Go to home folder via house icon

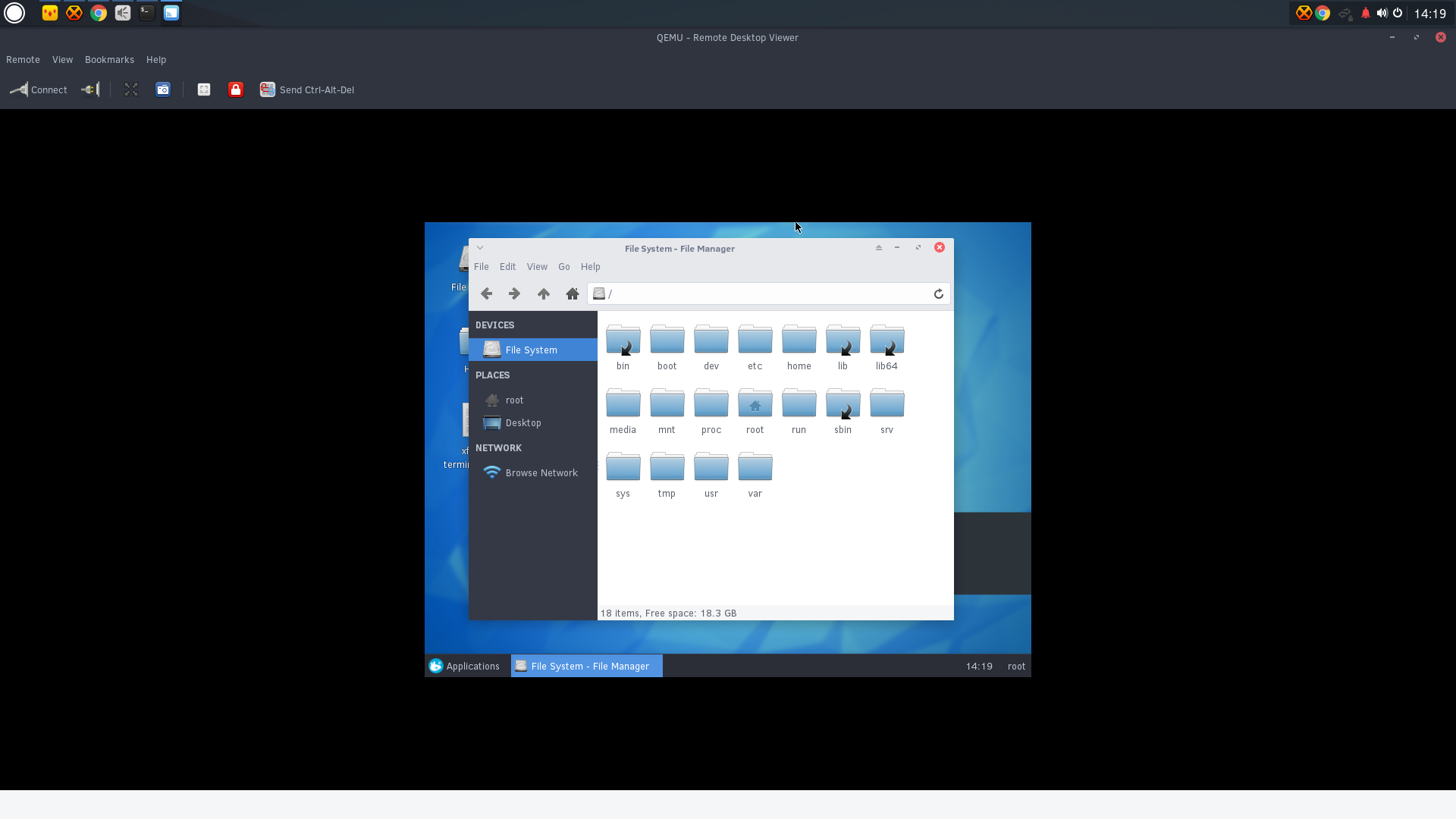[573, 293]
